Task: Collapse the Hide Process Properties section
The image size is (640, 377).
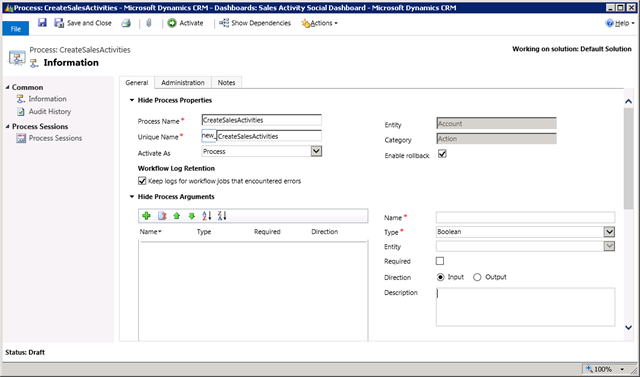Action: click(x=132, y=100)
